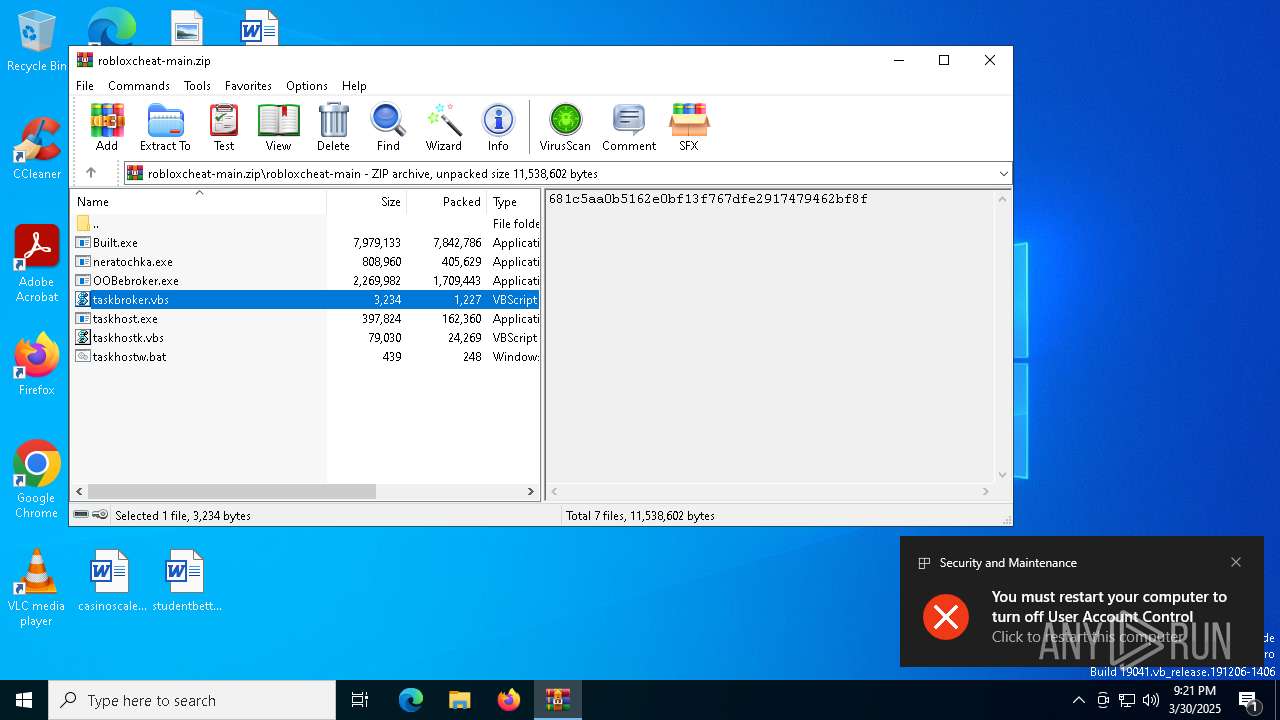Image resolution: width=1280 pixels, height=720 pixels.
Task: Click the drive icon in status bar
Action: (x=81, y=515)
